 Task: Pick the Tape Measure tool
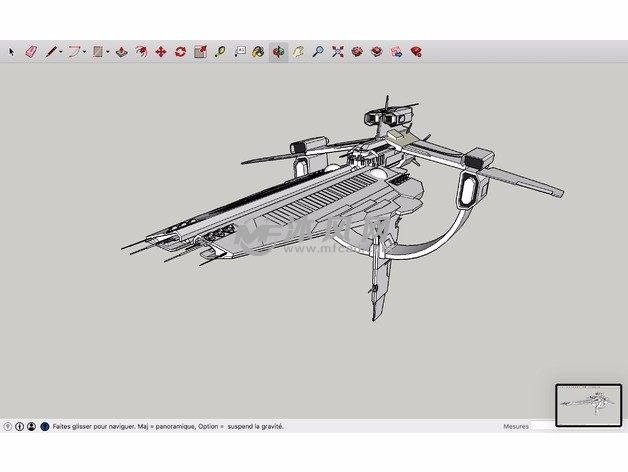tap(219, 51)
